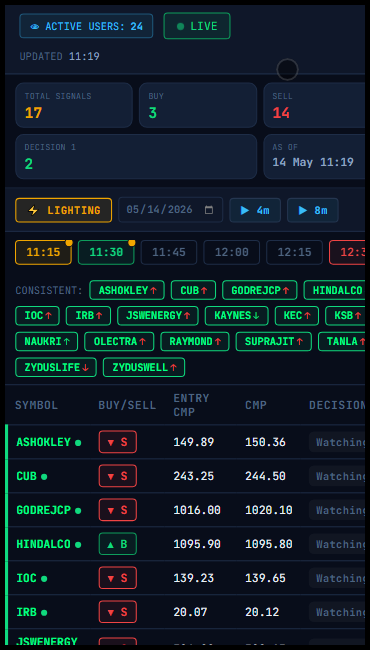
Task: Click the IOC consistent chip
Action: point(37,316)
